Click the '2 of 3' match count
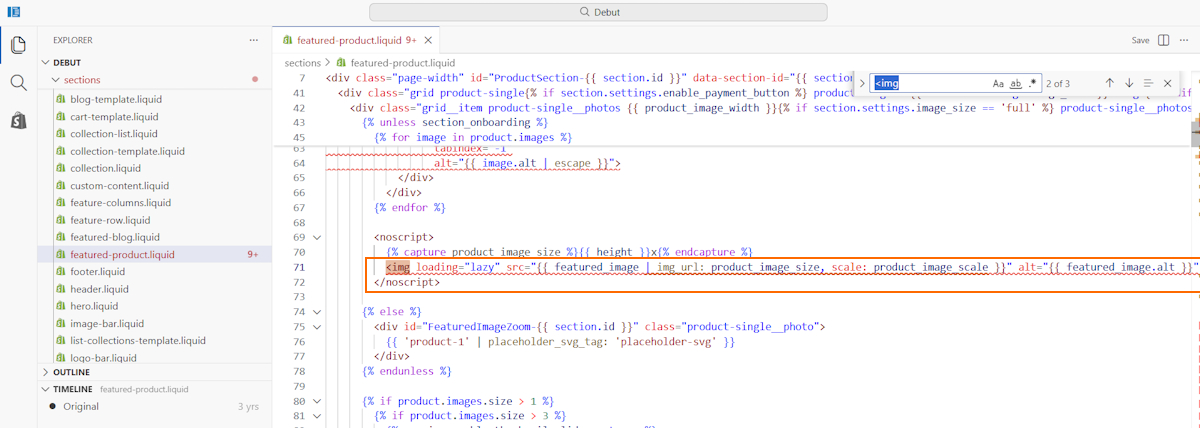 pyautogui.click(x=1058, y=83)
